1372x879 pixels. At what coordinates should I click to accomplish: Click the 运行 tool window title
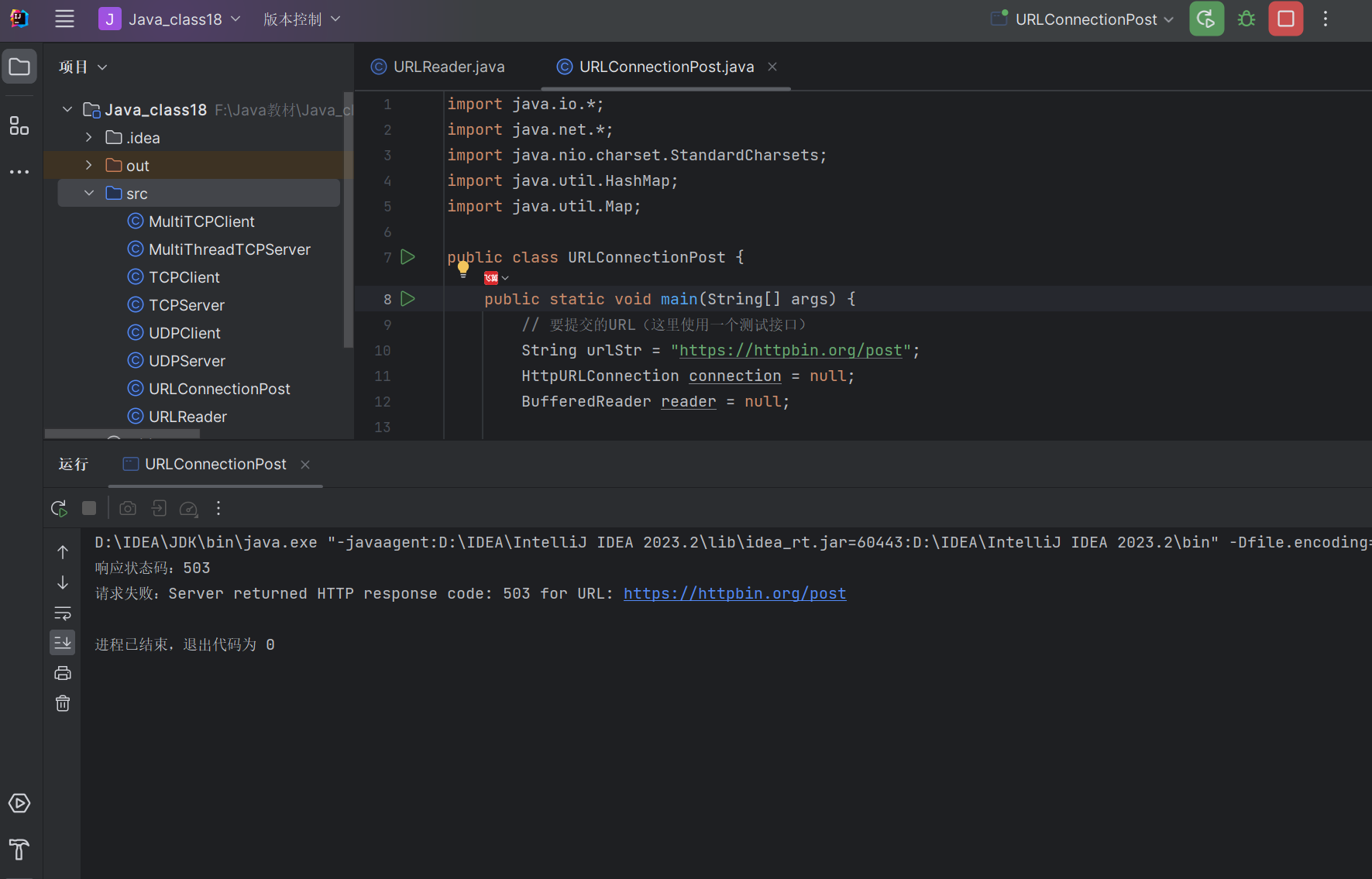(x=74, y=464)
